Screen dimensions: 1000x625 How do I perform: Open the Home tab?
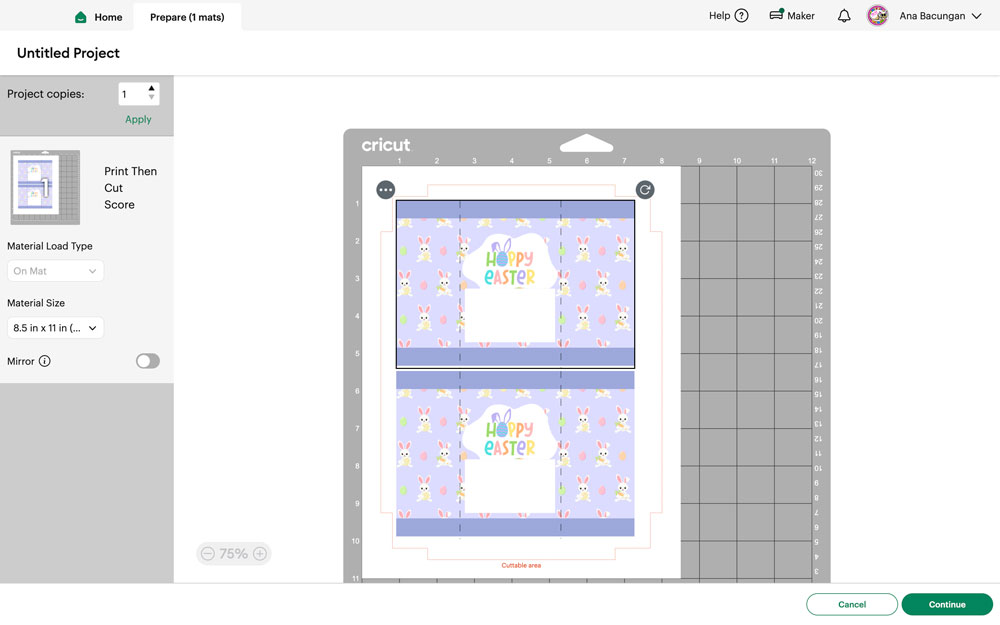tap(99, 17)
